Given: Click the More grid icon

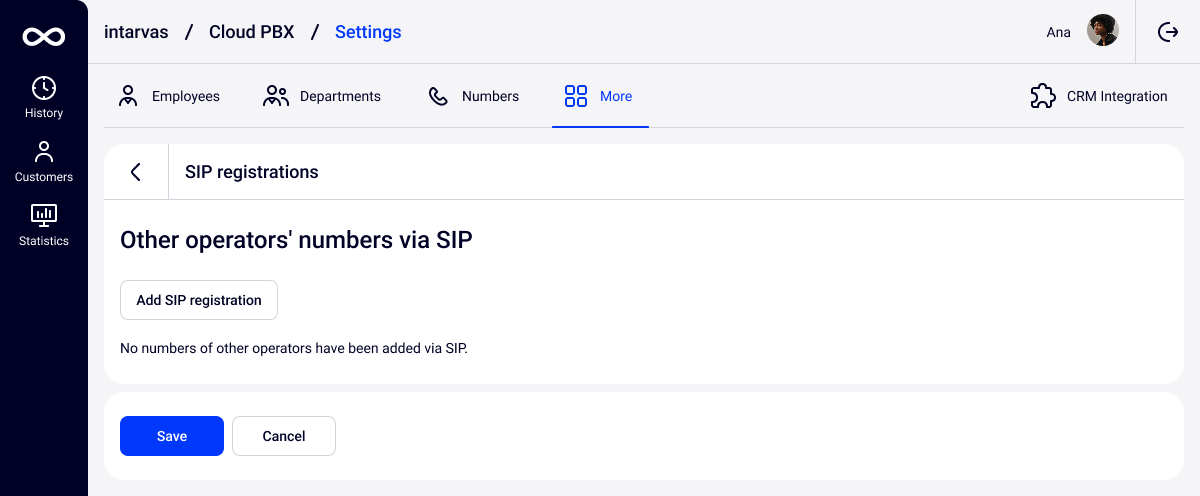Looking at the screenshot, I should coord(575,96).
